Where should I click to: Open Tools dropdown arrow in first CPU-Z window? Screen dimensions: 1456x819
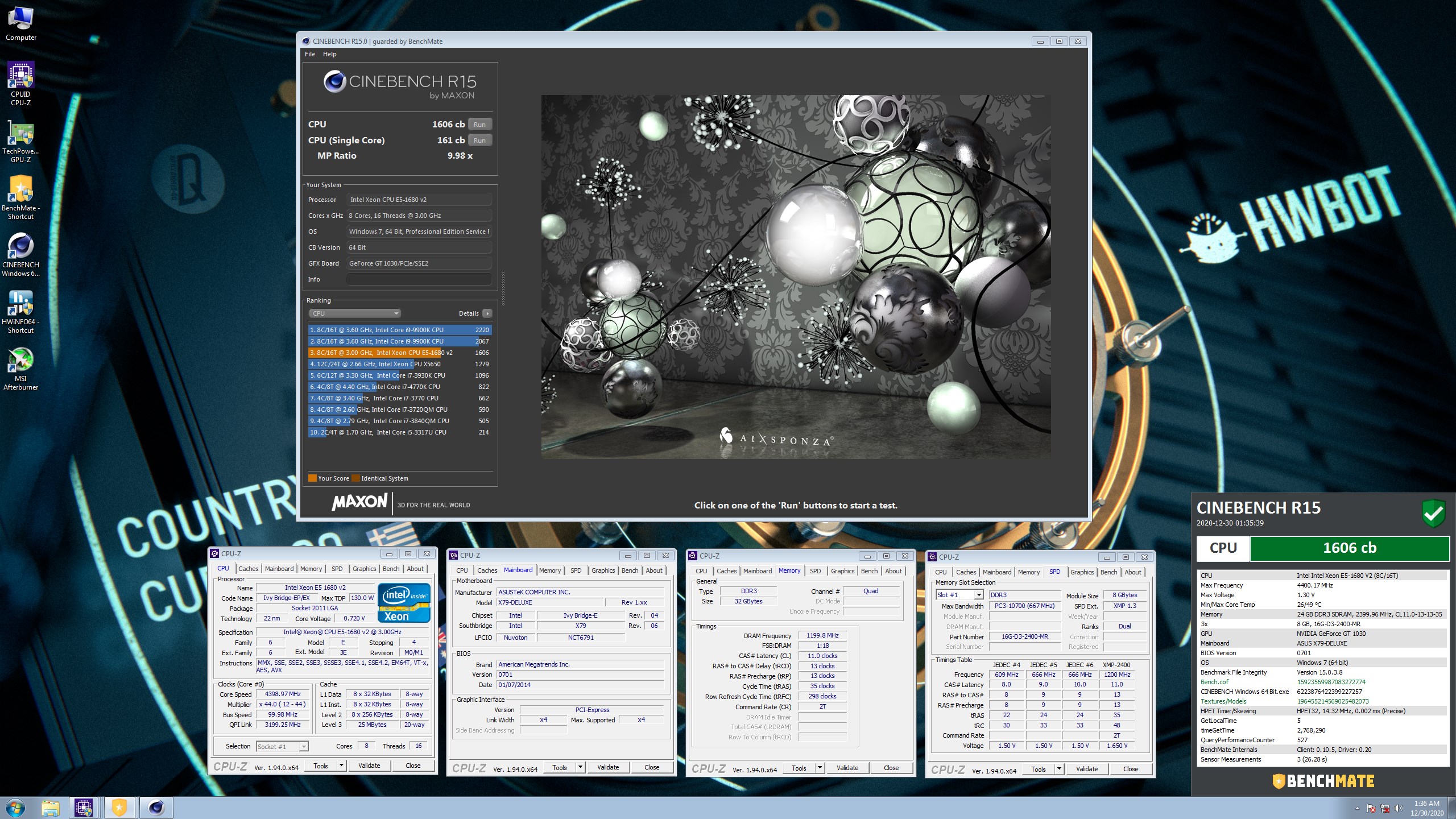click(x=341, y=766)
